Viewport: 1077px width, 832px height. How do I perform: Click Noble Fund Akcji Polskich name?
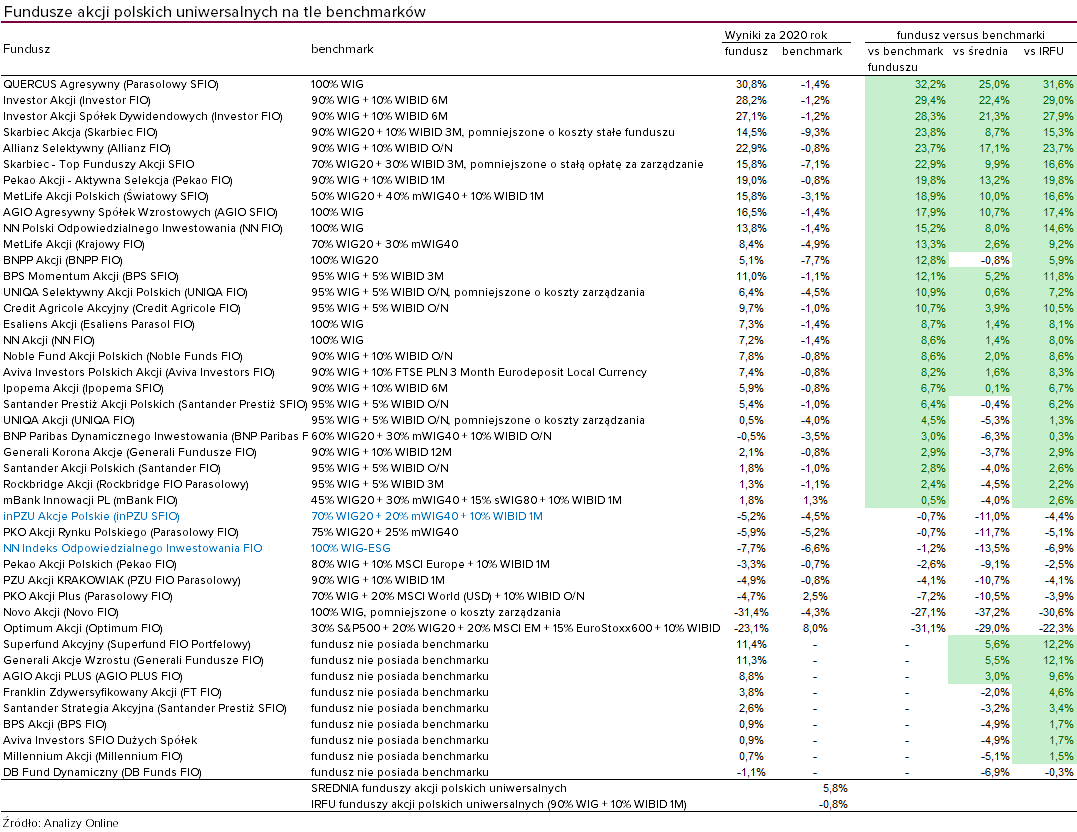(x=123, y=356)
